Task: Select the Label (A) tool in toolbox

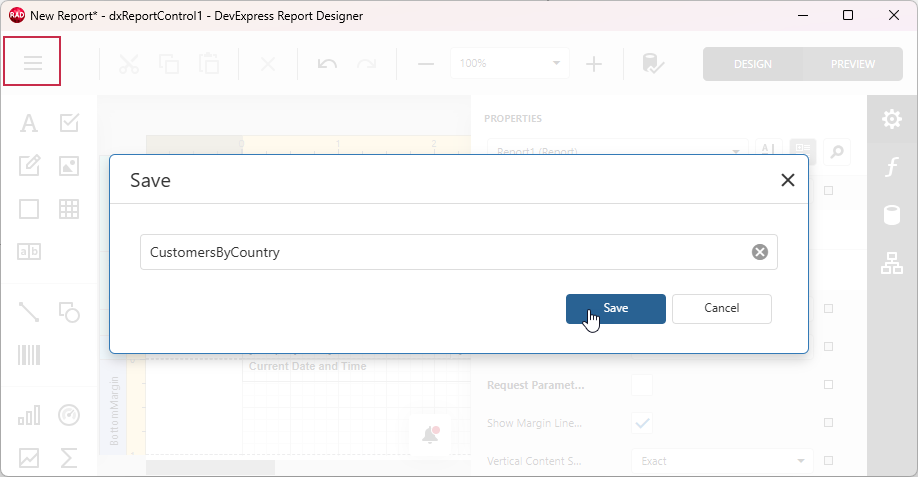Action: [29, 123]
